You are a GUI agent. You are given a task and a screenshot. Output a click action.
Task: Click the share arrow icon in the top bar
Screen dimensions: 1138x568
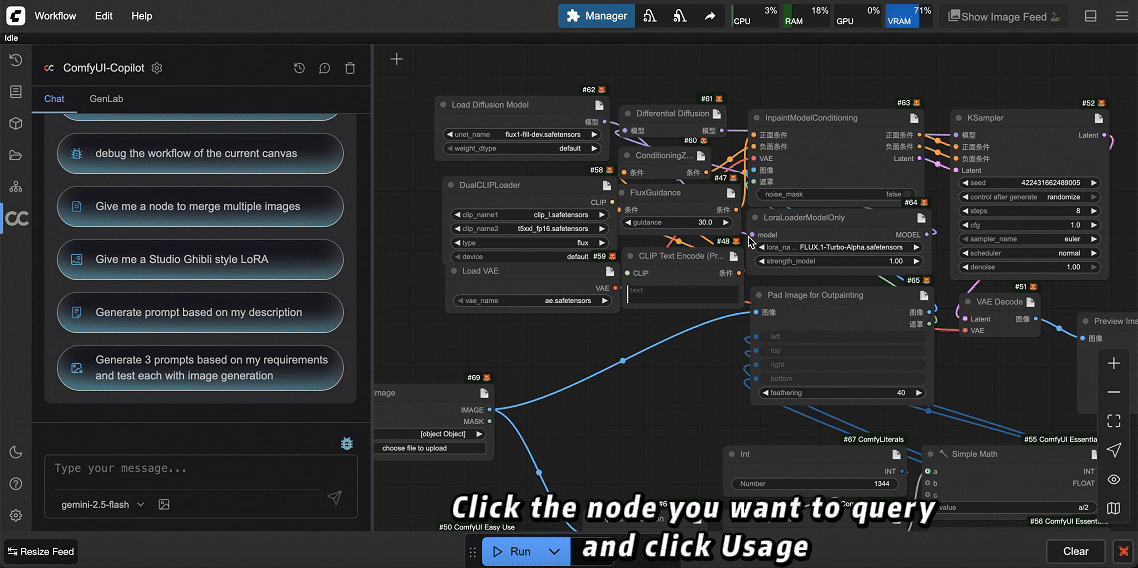[709, 16]
